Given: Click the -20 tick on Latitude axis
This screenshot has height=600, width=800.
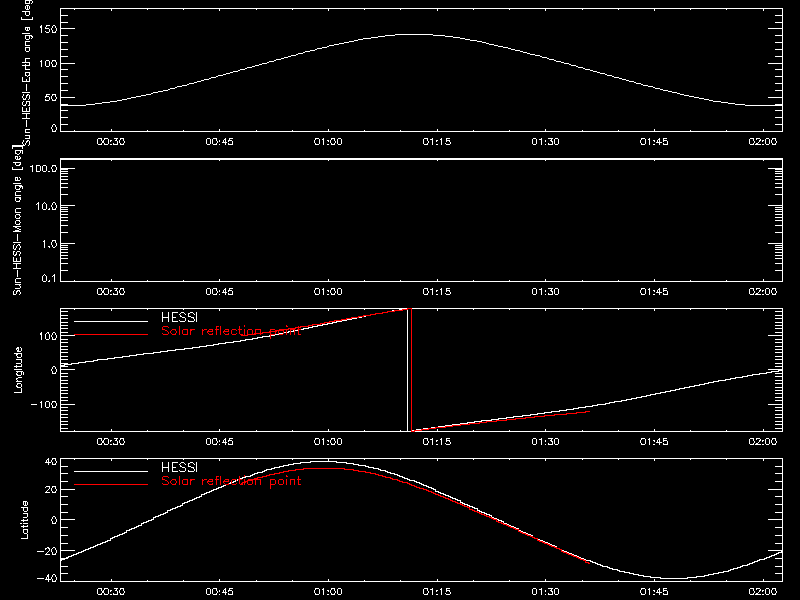Looking at the screenshot, I should 47,551.
